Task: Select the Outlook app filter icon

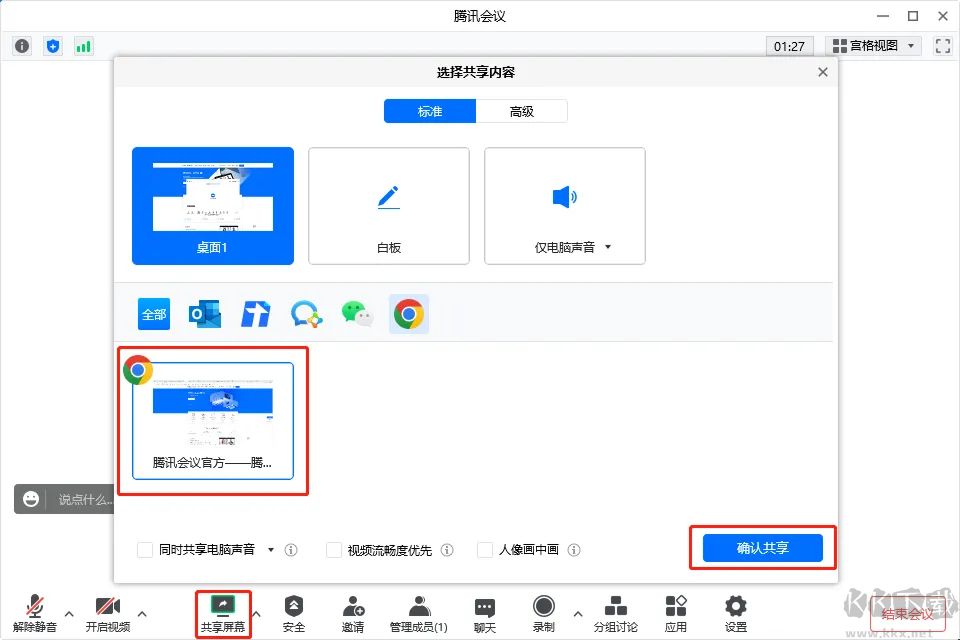Action: click(x=204, y=313)
